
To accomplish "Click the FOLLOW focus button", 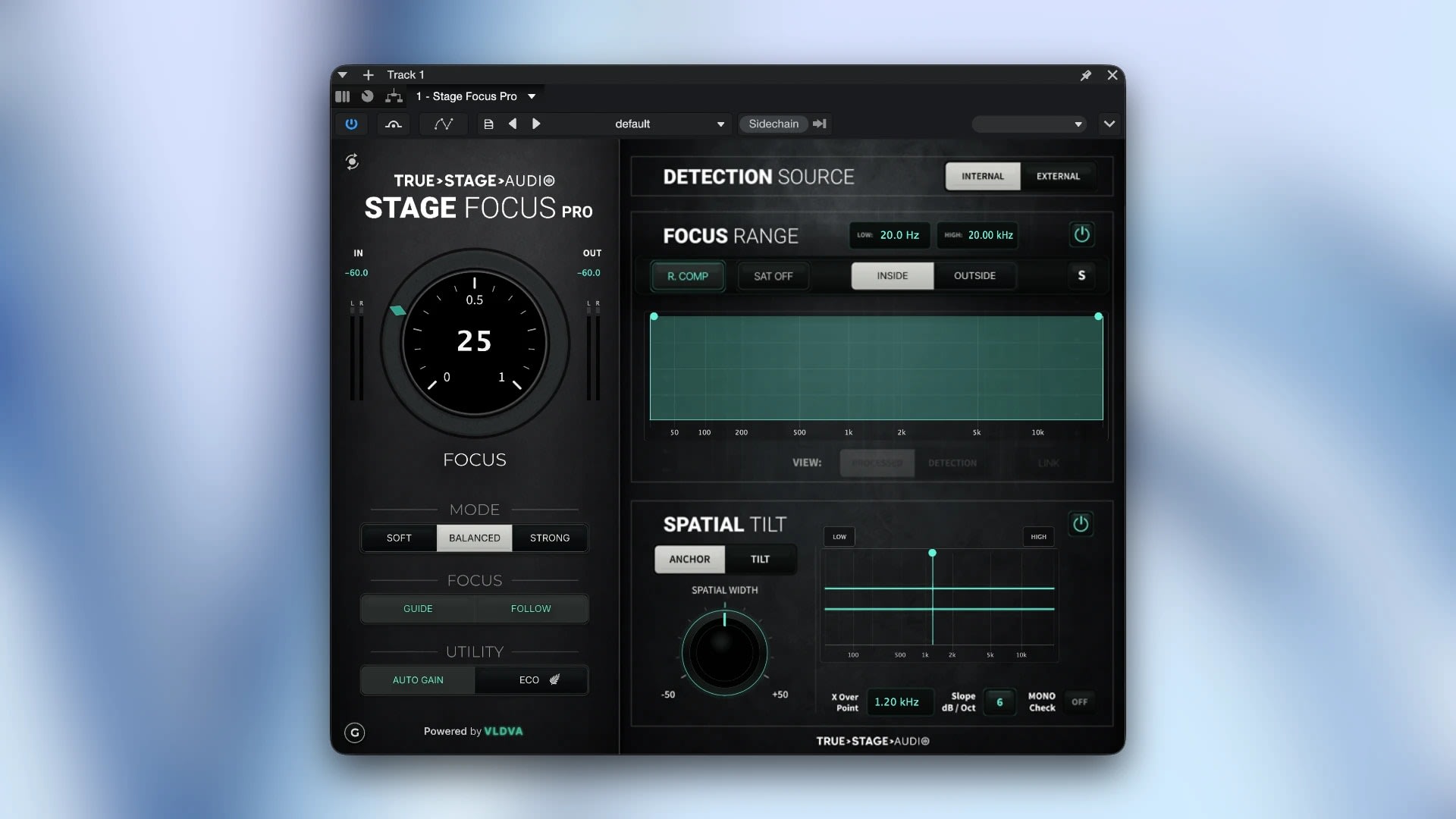I will [x=531, y=609].
